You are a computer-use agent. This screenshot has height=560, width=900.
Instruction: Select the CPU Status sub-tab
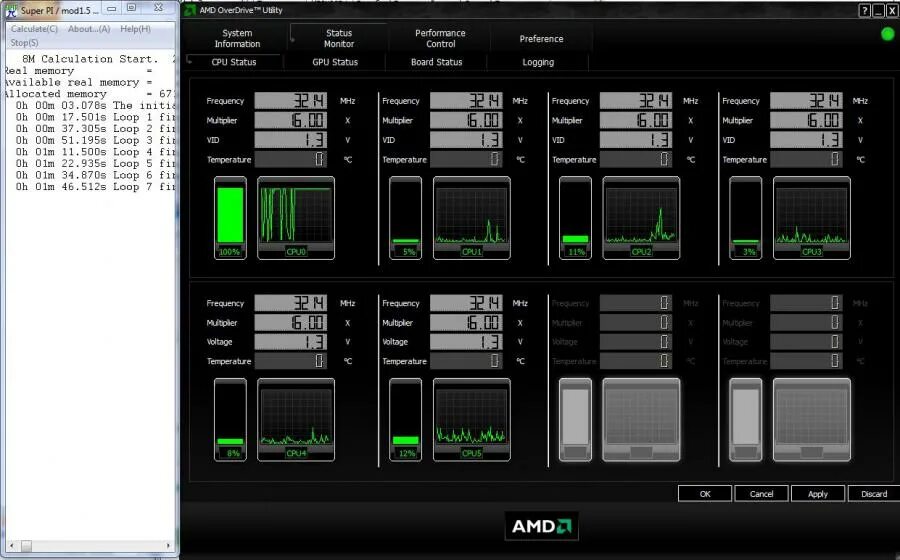point(234,62)
